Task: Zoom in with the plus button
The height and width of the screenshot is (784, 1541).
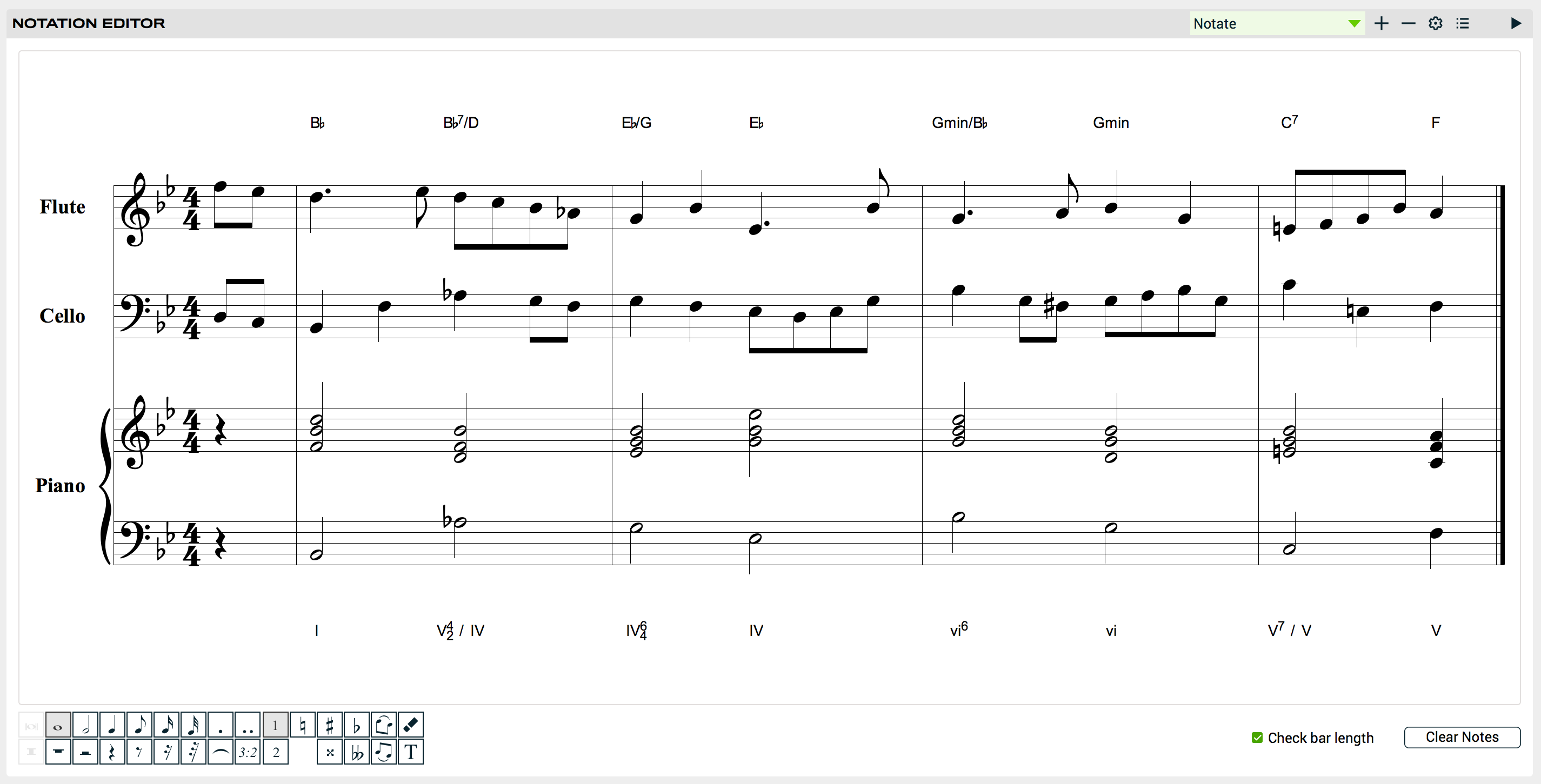Action: 1381,23
